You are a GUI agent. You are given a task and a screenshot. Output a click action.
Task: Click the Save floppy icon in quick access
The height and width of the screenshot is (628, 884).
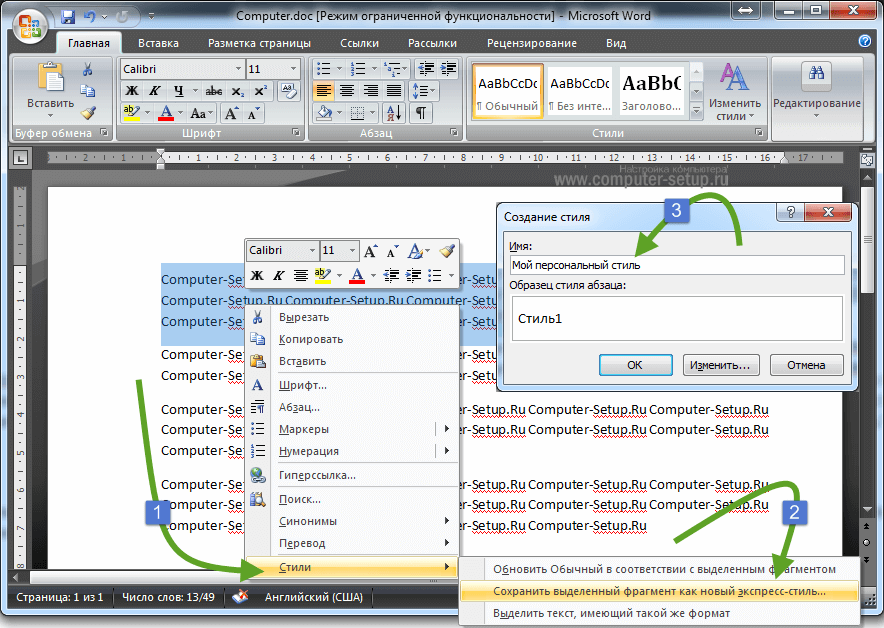tap(68, 17)
